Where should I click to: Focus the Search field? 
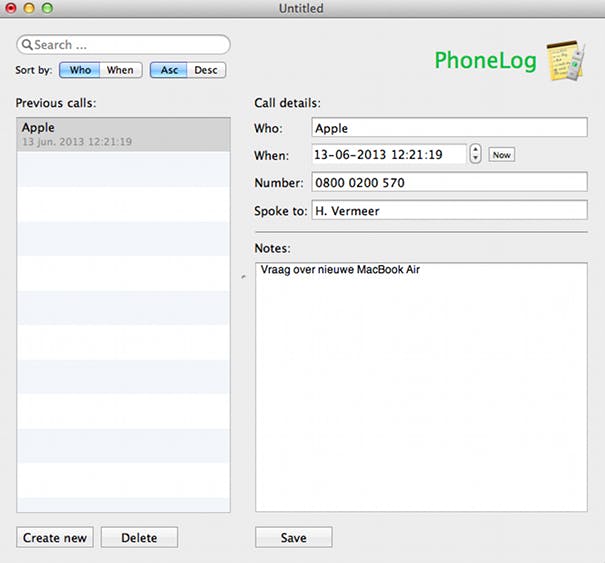[123, 45]
